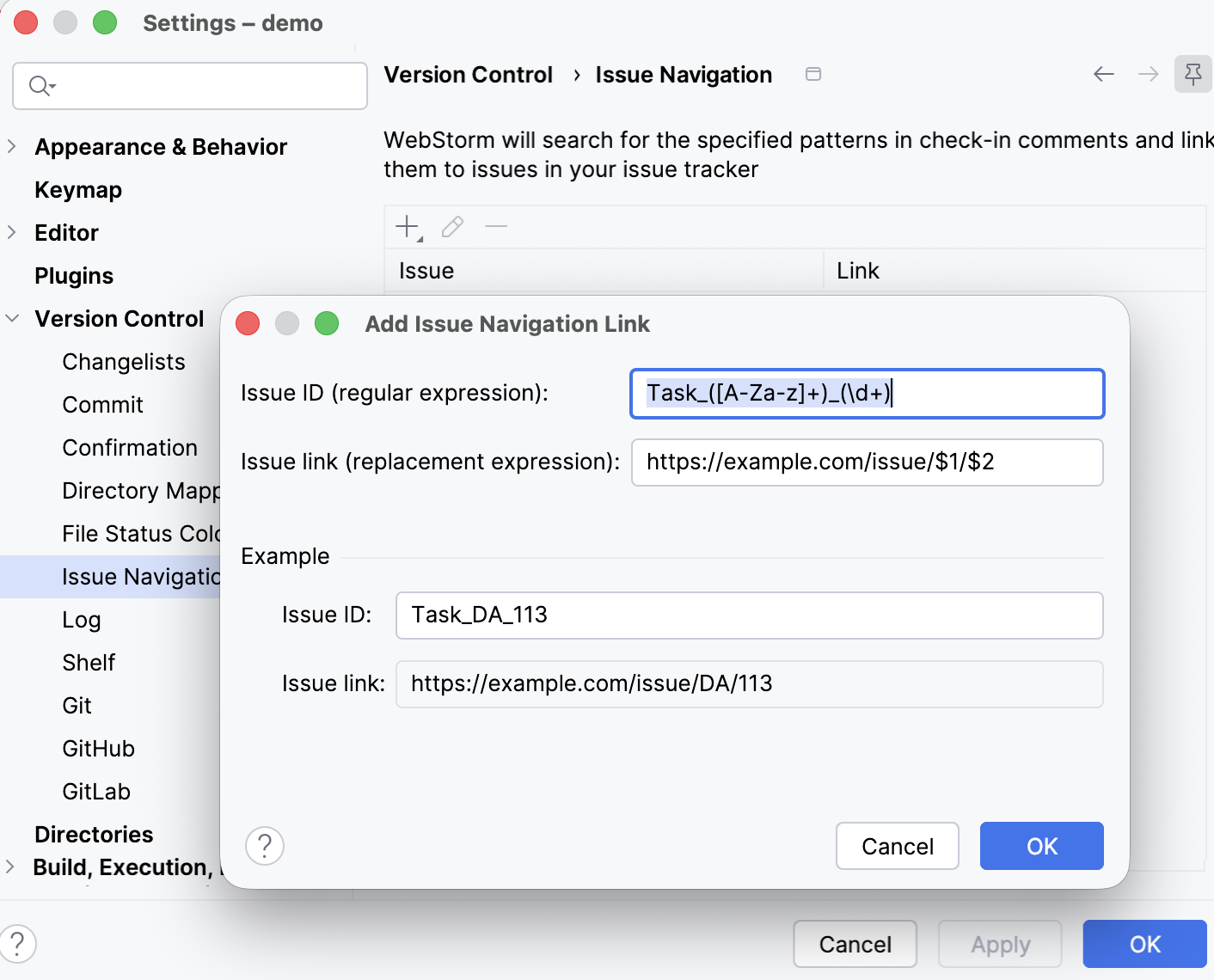Viewport: 1214px width, 980px height.
Task: Click the Issue column header
Action: [x=604, y=271]
